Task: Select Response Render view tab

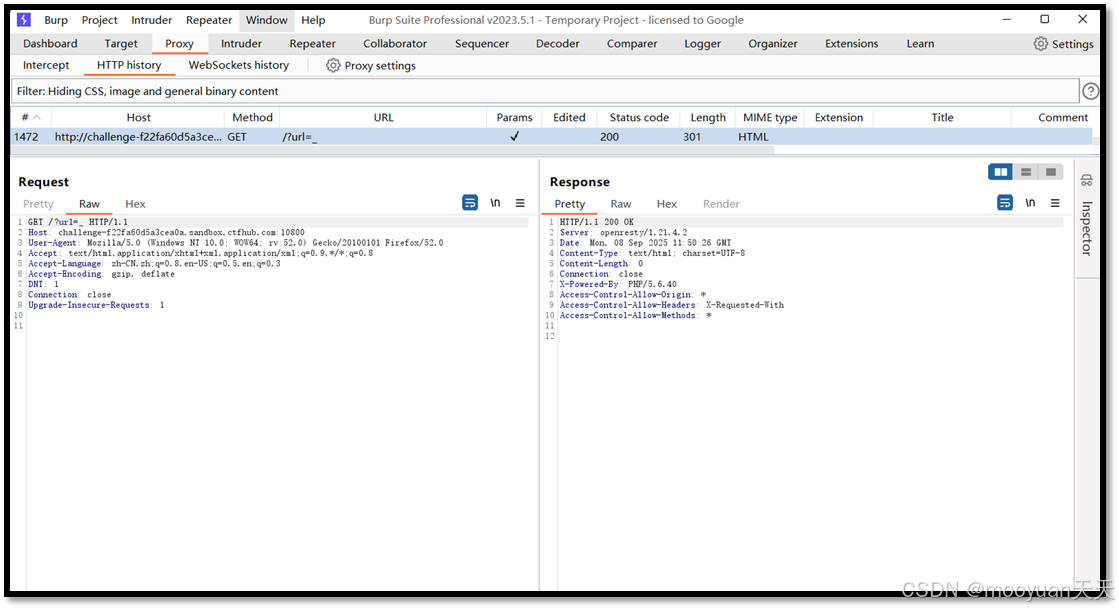Action: [x=721, y=203]
